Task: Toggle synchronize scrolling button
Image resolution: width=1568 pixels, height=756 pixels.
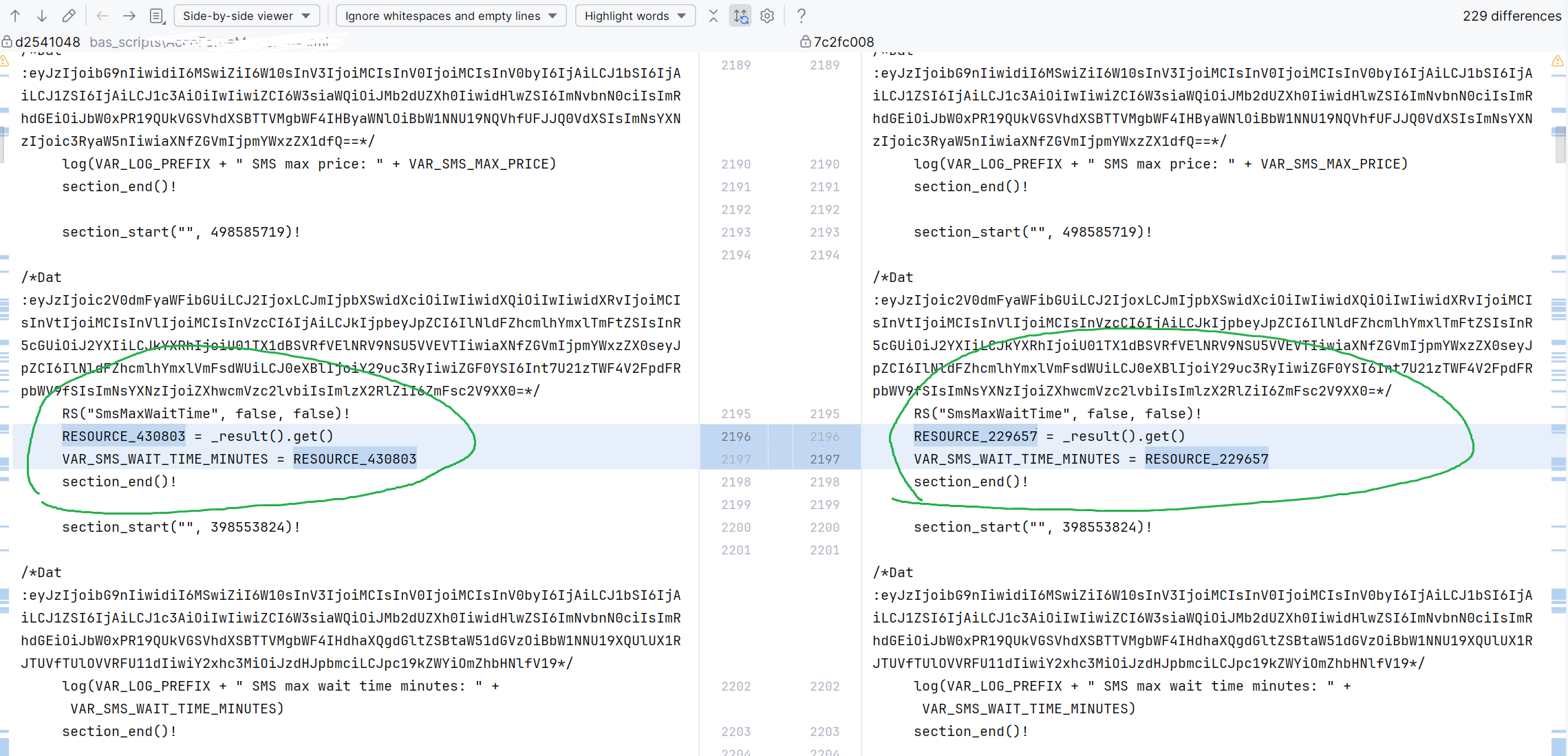Action: tap(740, 15)
